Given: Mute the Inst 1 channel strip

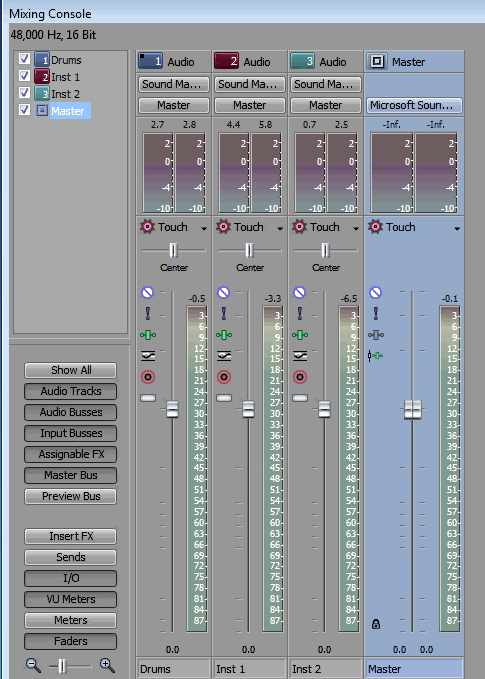Looking at the screenshot, I should pyautogui.click(x=223, y=293).
